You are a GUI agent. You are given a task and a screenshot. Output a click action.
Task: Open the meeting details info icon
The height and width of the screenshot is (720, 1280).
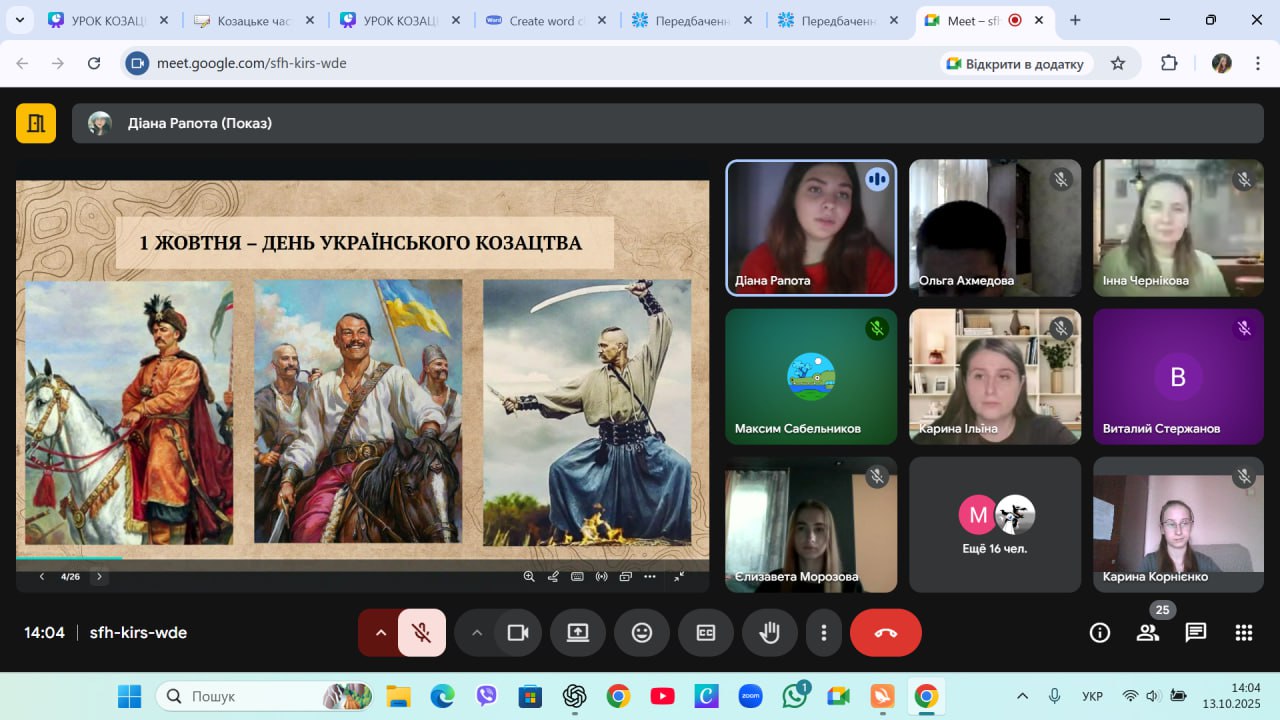tap(1100, 633)
